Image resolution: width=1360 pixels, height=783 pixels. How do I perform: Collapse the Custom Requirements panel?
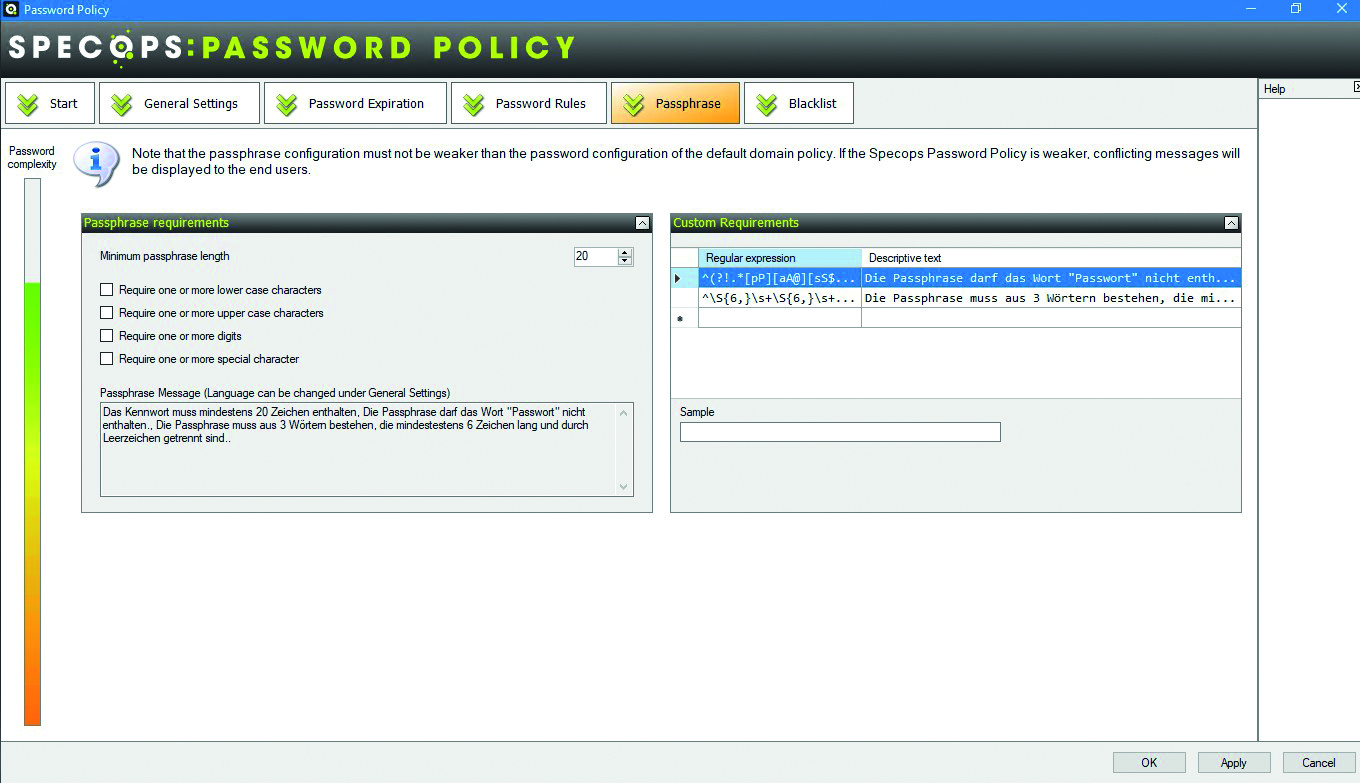1231,223
